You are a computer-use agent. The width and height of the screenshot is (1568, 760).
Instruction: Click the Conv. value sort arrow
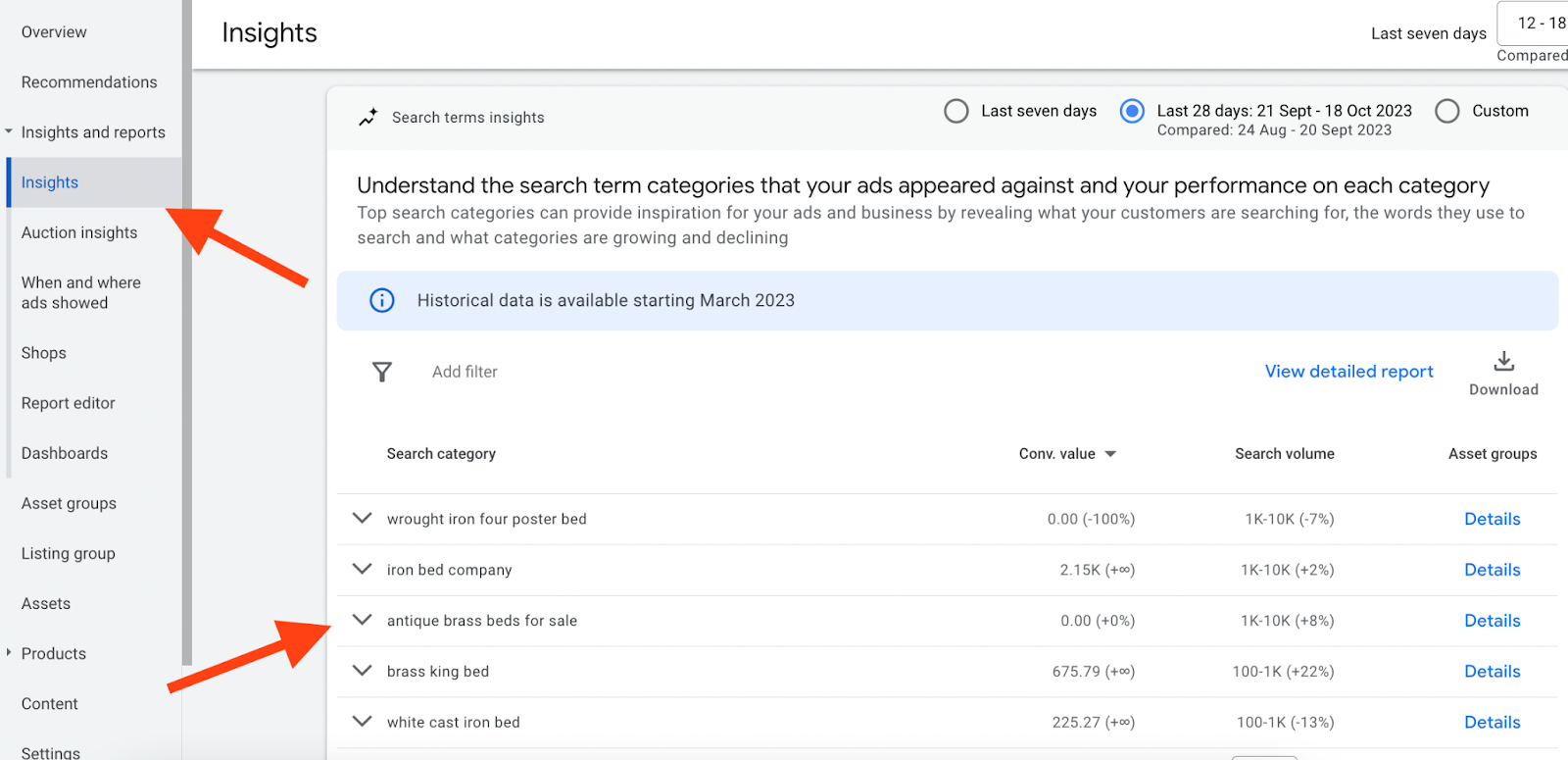(1110, 454)
